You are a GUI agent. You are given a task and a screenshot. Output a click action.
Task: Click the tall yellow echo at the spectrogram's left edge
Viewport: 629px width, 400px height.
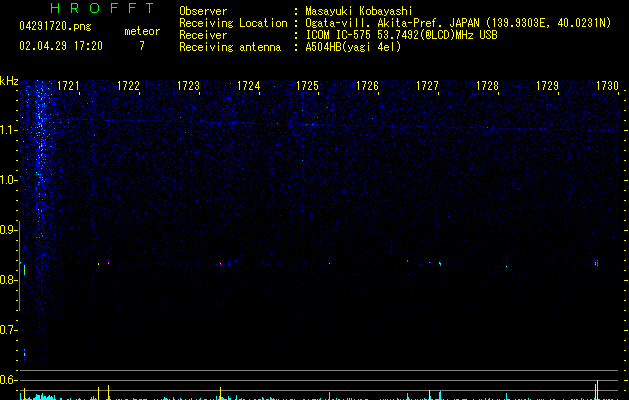24,270
